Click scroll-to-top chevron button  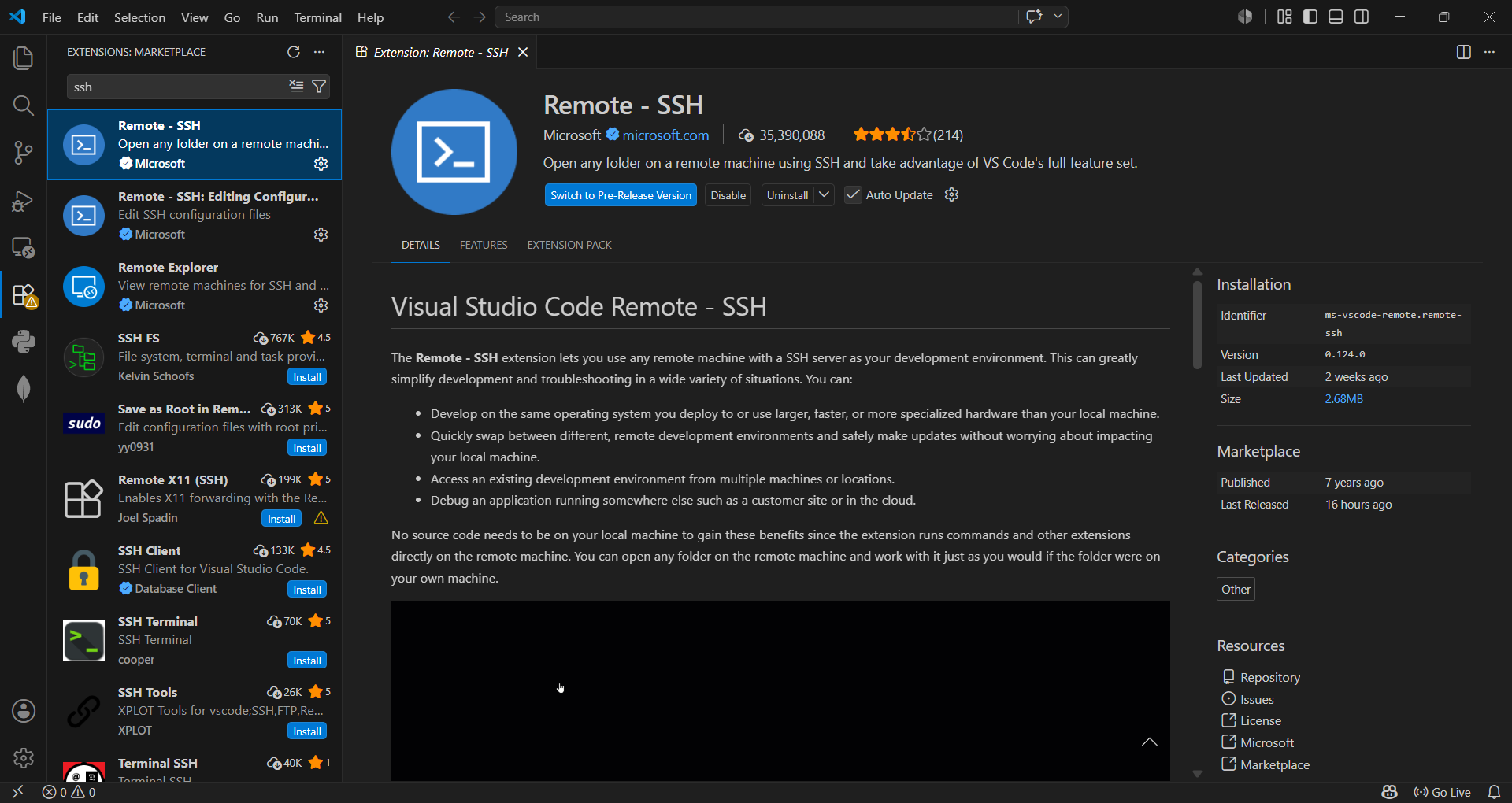(x=1150, y=742)
